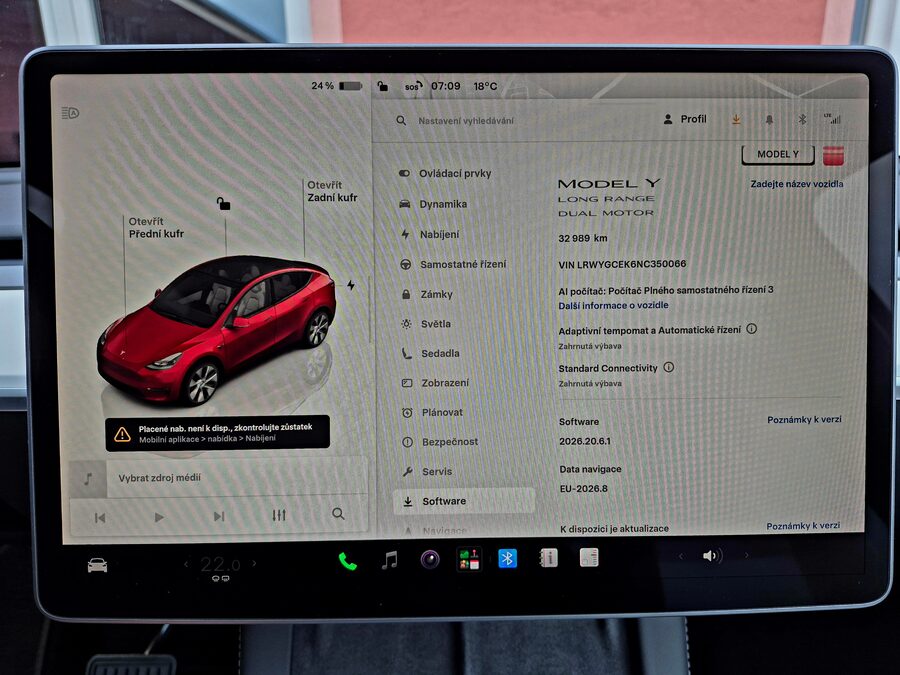The height and width of the screenshot is (675, 900).
Task: Open the Bezpečnost safety section
Action: (450, 441)
